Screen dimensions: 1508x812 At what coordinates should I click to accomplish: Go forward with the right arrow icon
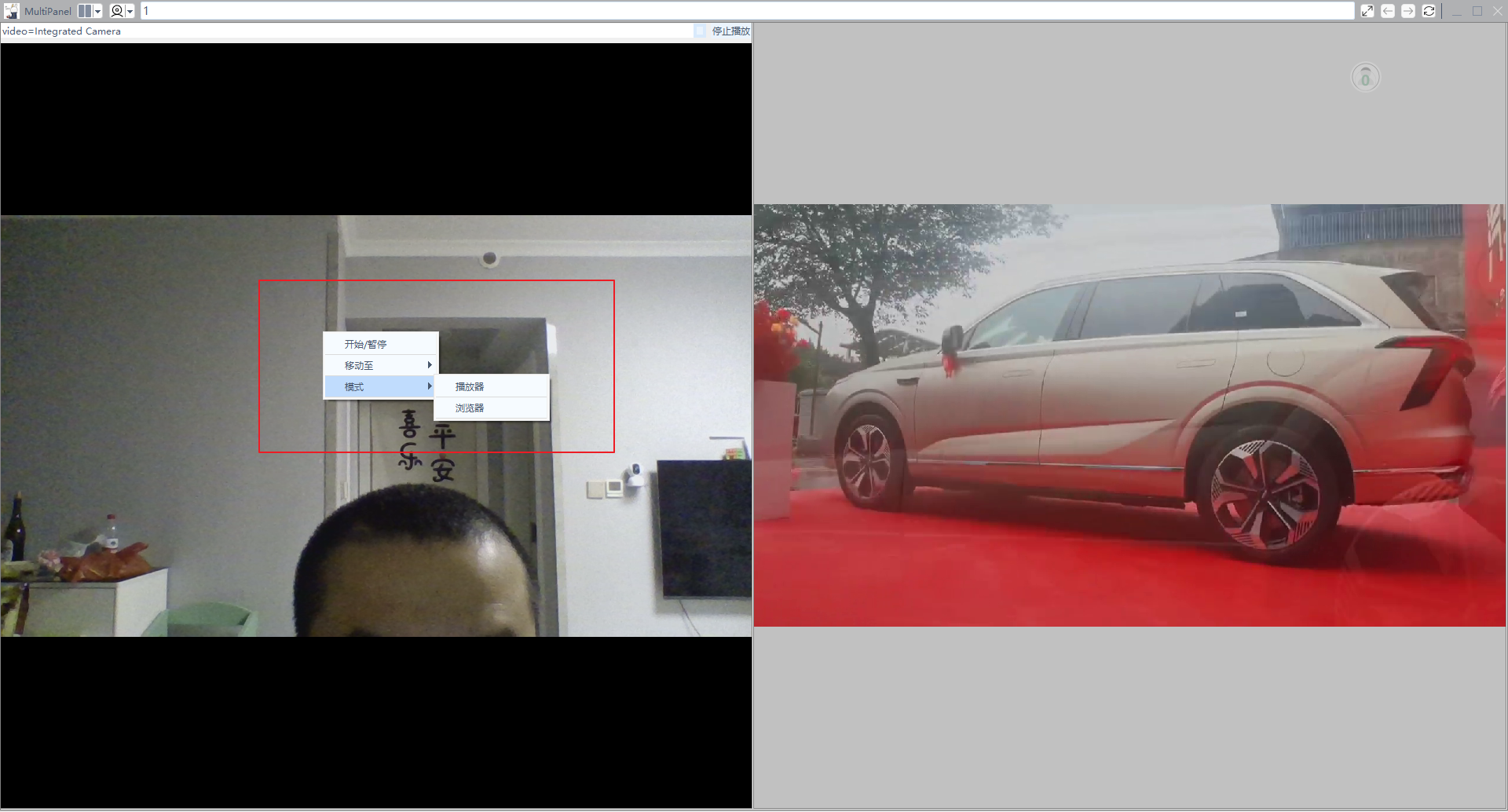[1408, 11]
